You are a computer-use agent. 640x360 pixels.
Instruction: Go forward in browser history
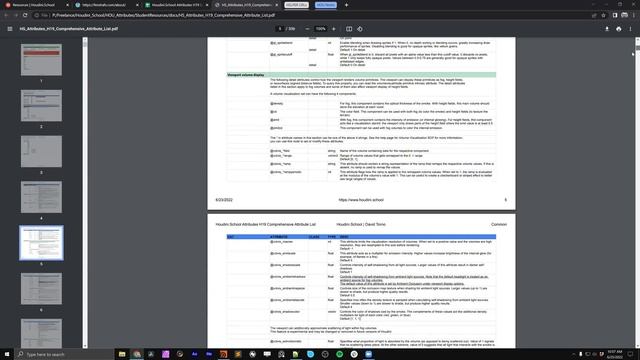(x=16, y=15)
